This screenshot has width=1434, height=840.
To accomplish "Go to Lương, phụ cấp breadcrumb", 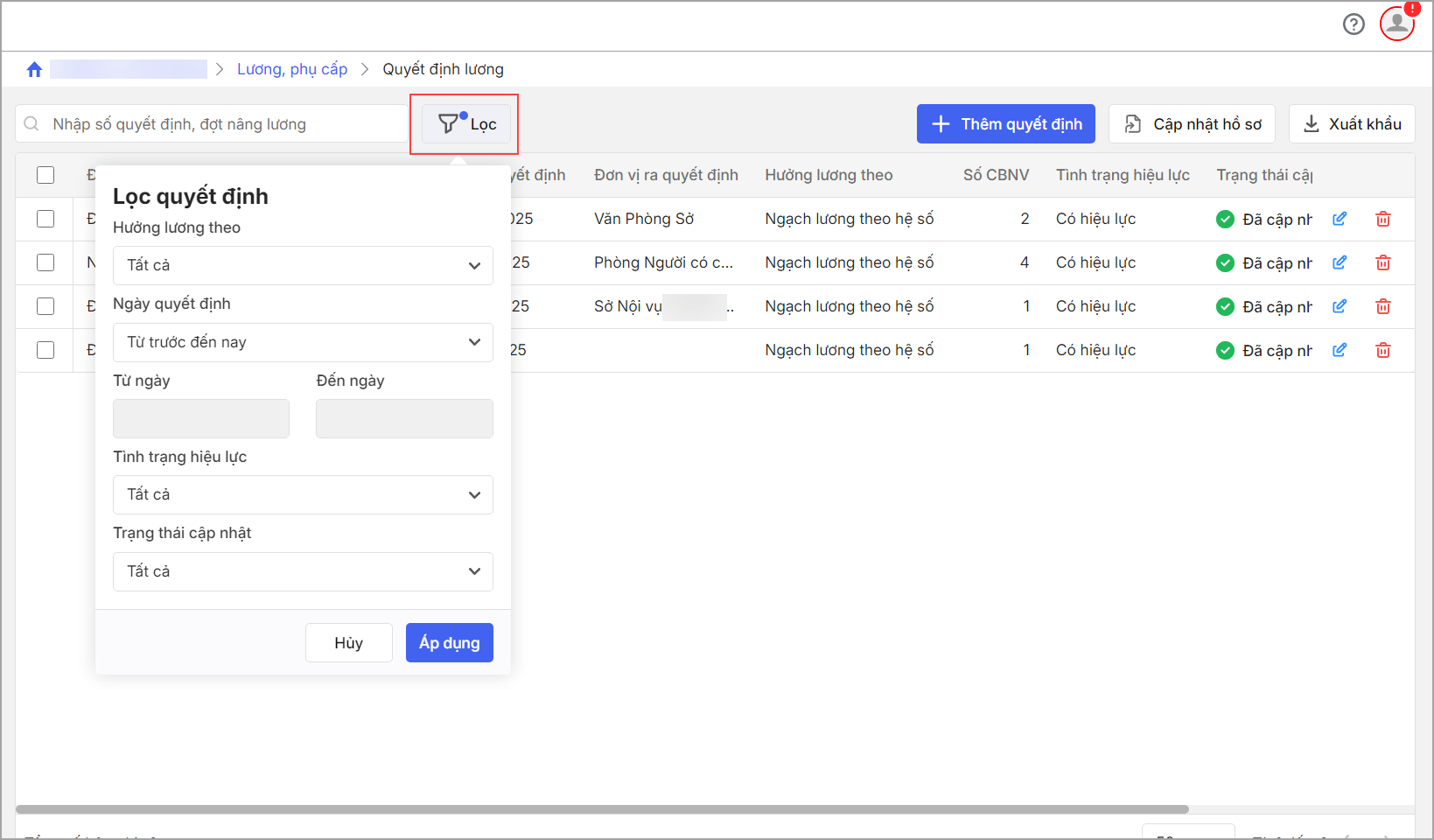I will click(x=292, y=69).
